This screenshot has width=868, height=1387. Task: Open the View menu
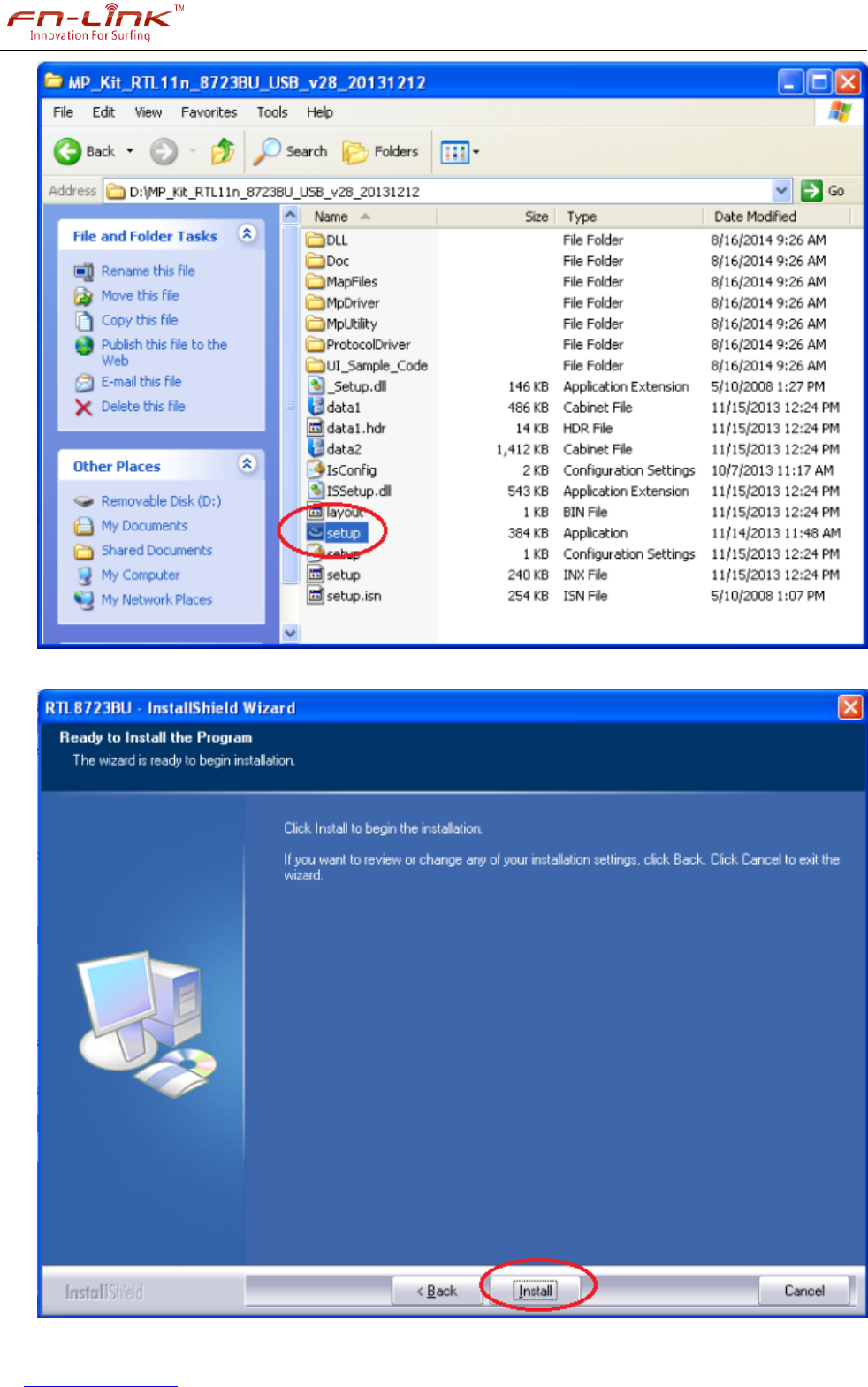point(148,112)
